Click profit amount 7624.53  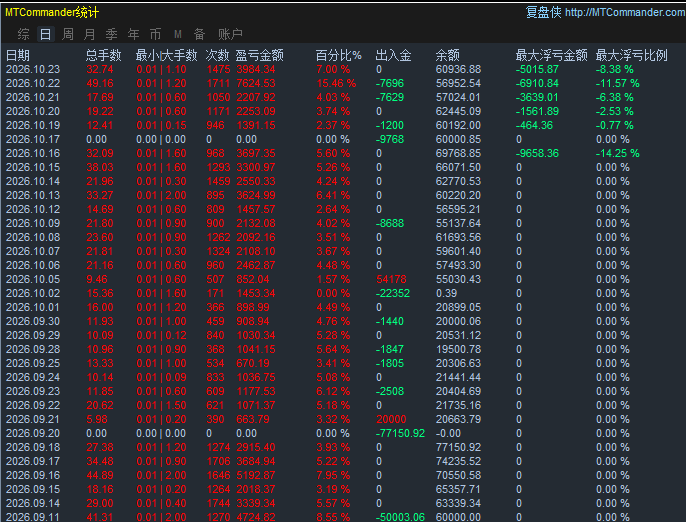tap(256, 83)
